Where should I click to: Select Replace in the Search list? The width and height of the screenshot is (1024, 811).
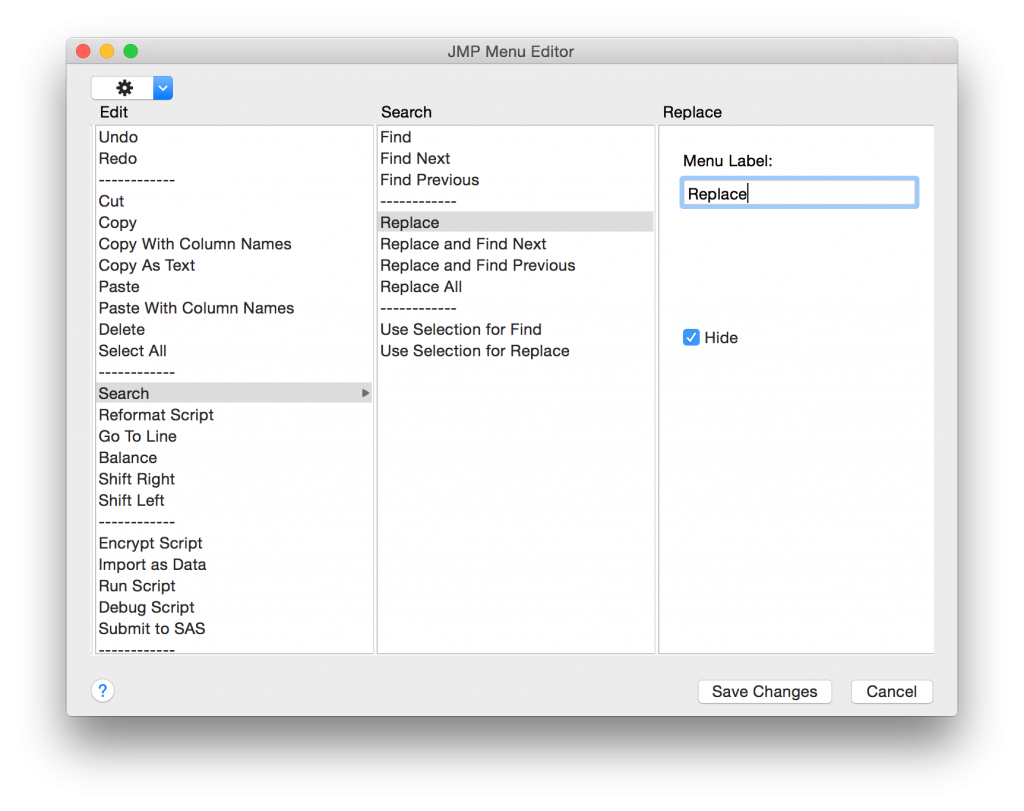click(x=515, y=222)
